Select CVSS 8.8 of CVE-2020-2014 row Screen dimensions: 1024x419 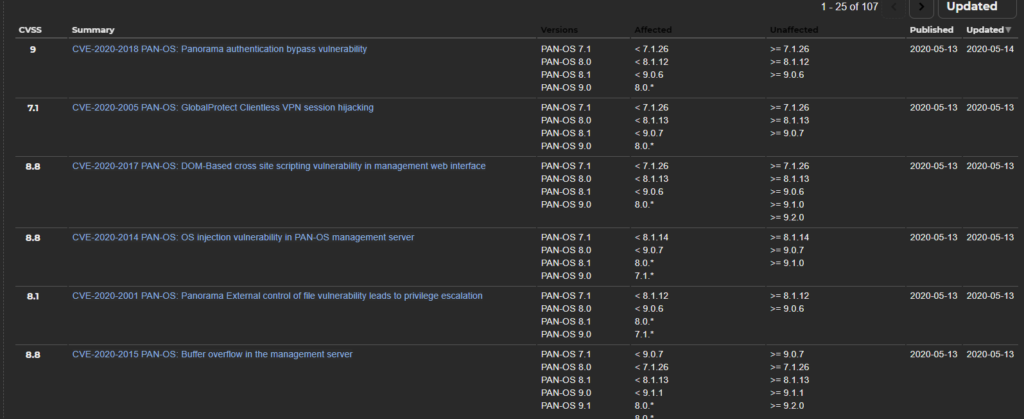33,238
